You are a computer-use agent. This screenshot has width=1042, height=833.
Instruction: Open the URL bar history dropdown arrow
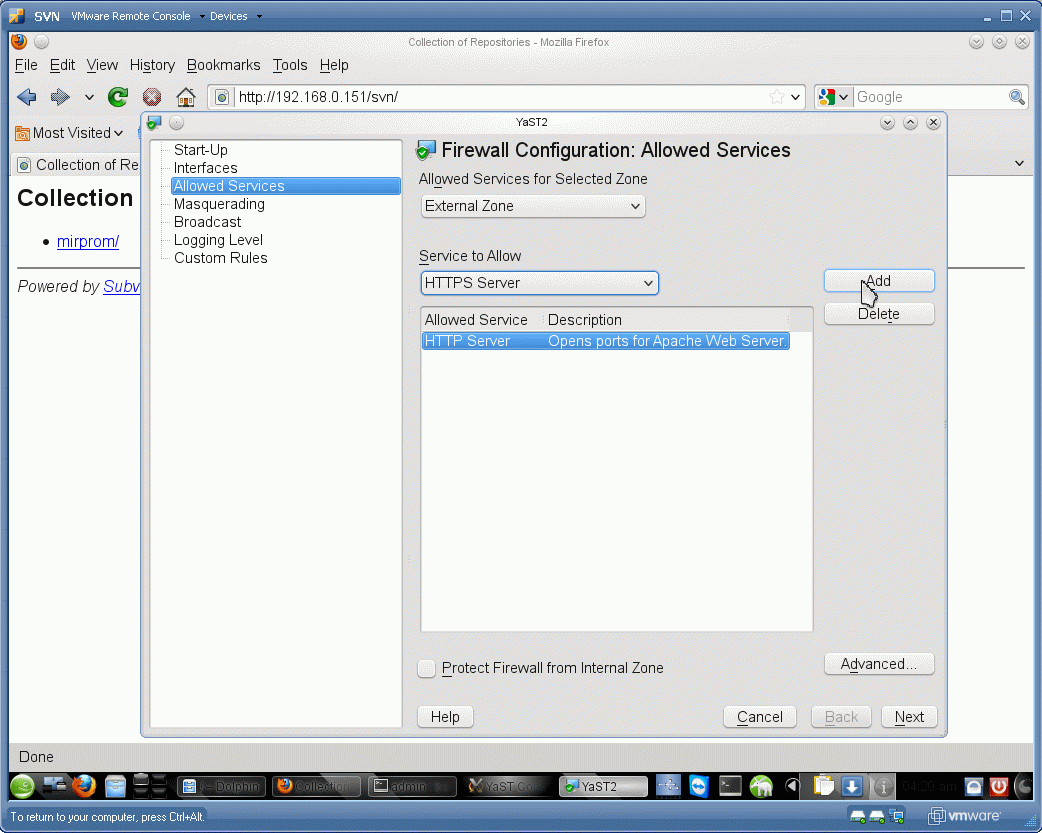(795, 97)
